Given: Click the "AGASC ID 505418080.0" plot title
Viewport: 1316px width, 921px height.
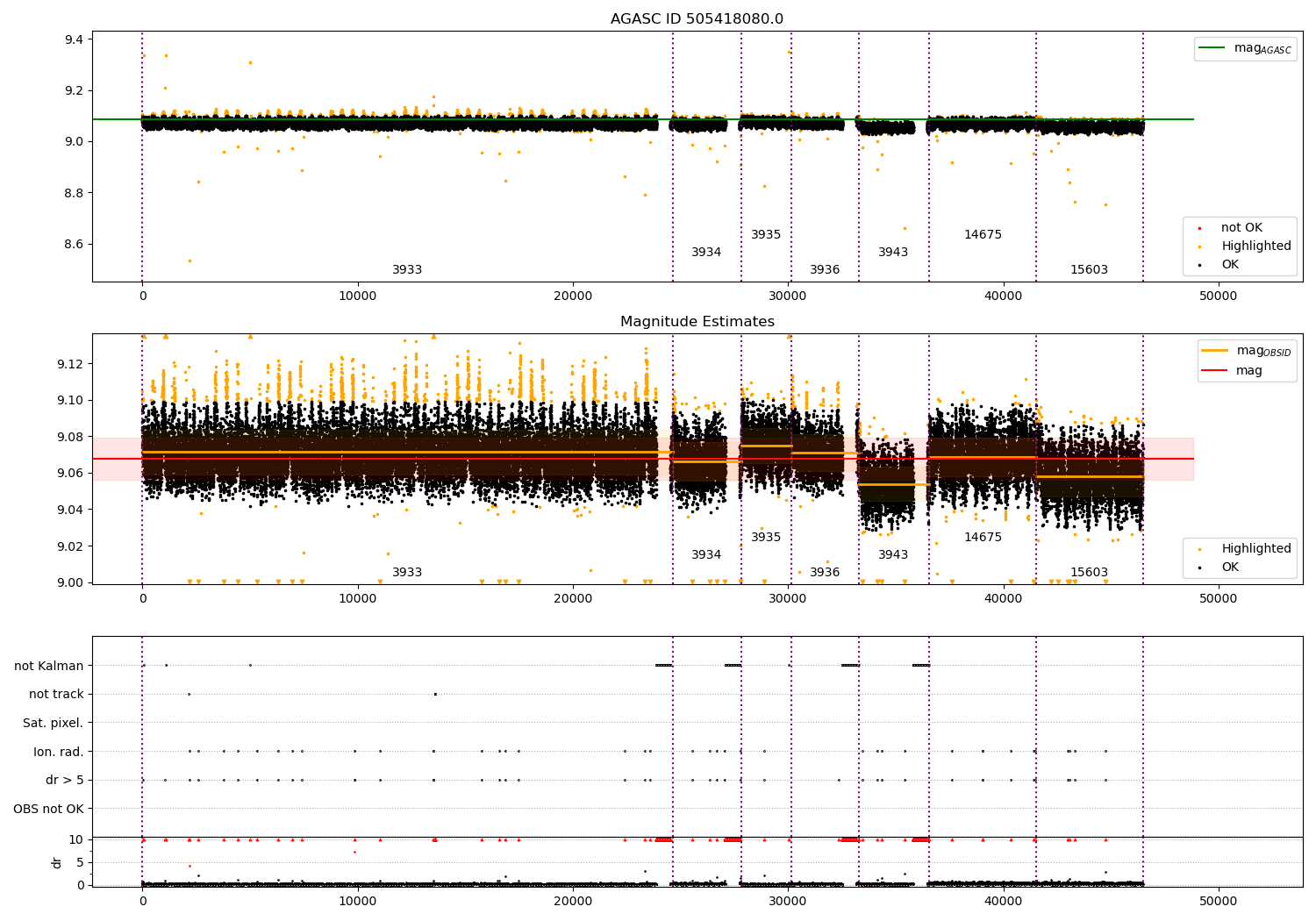Looking at the screenshot, I should coord(697,19).
